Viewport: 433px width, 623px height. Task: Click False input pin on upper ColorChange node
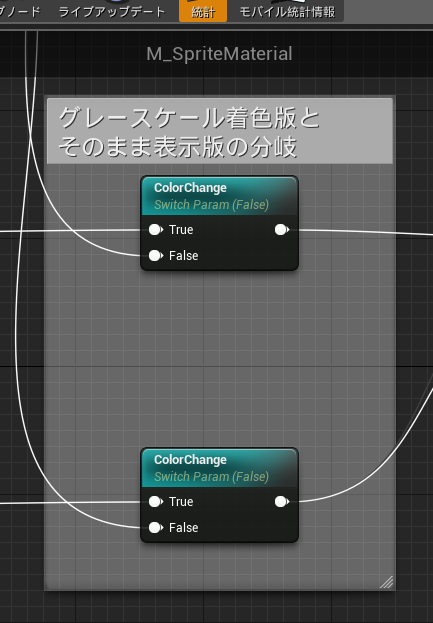(156, 255)
